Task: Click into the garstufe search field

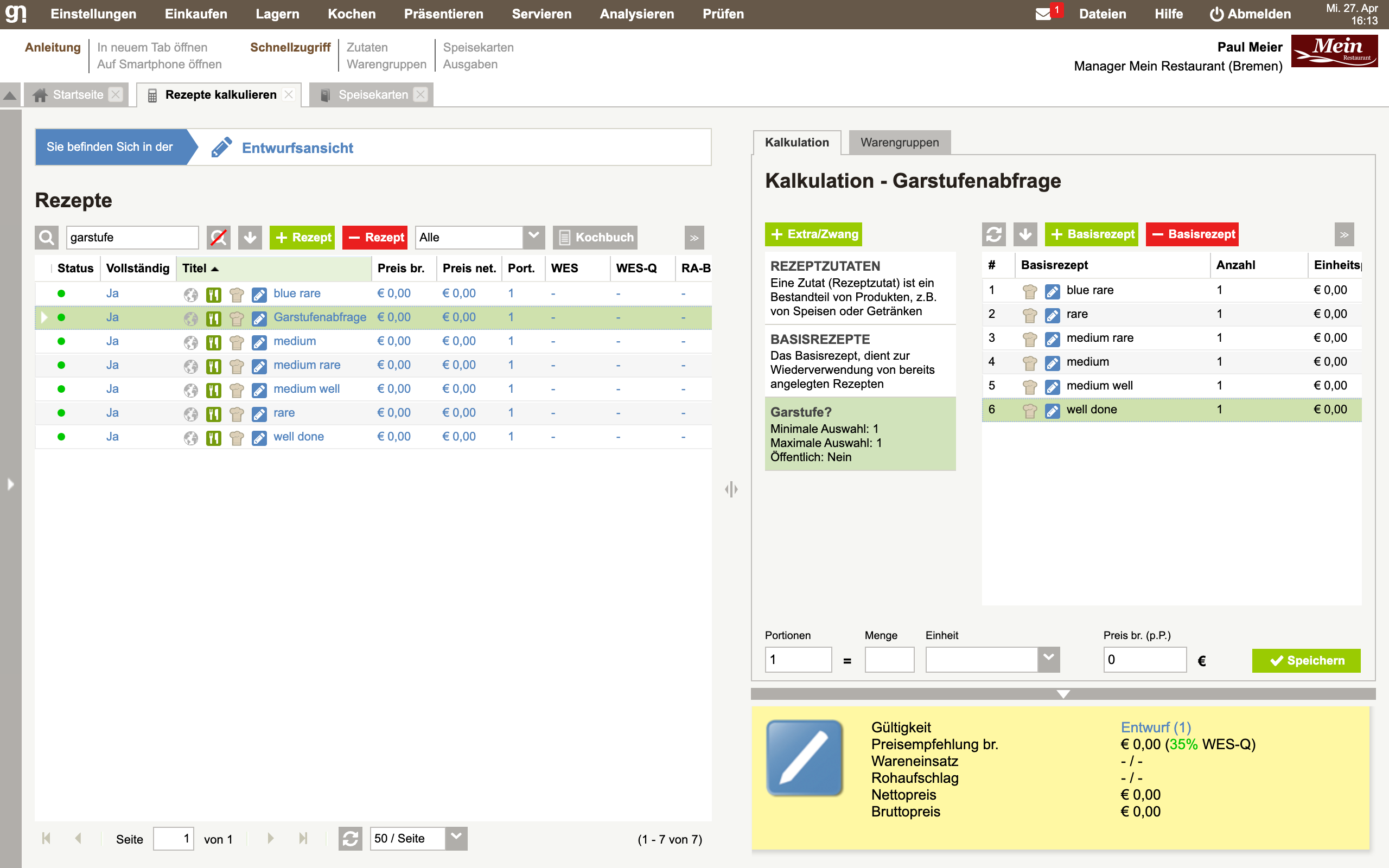Action: pos(132,237)
